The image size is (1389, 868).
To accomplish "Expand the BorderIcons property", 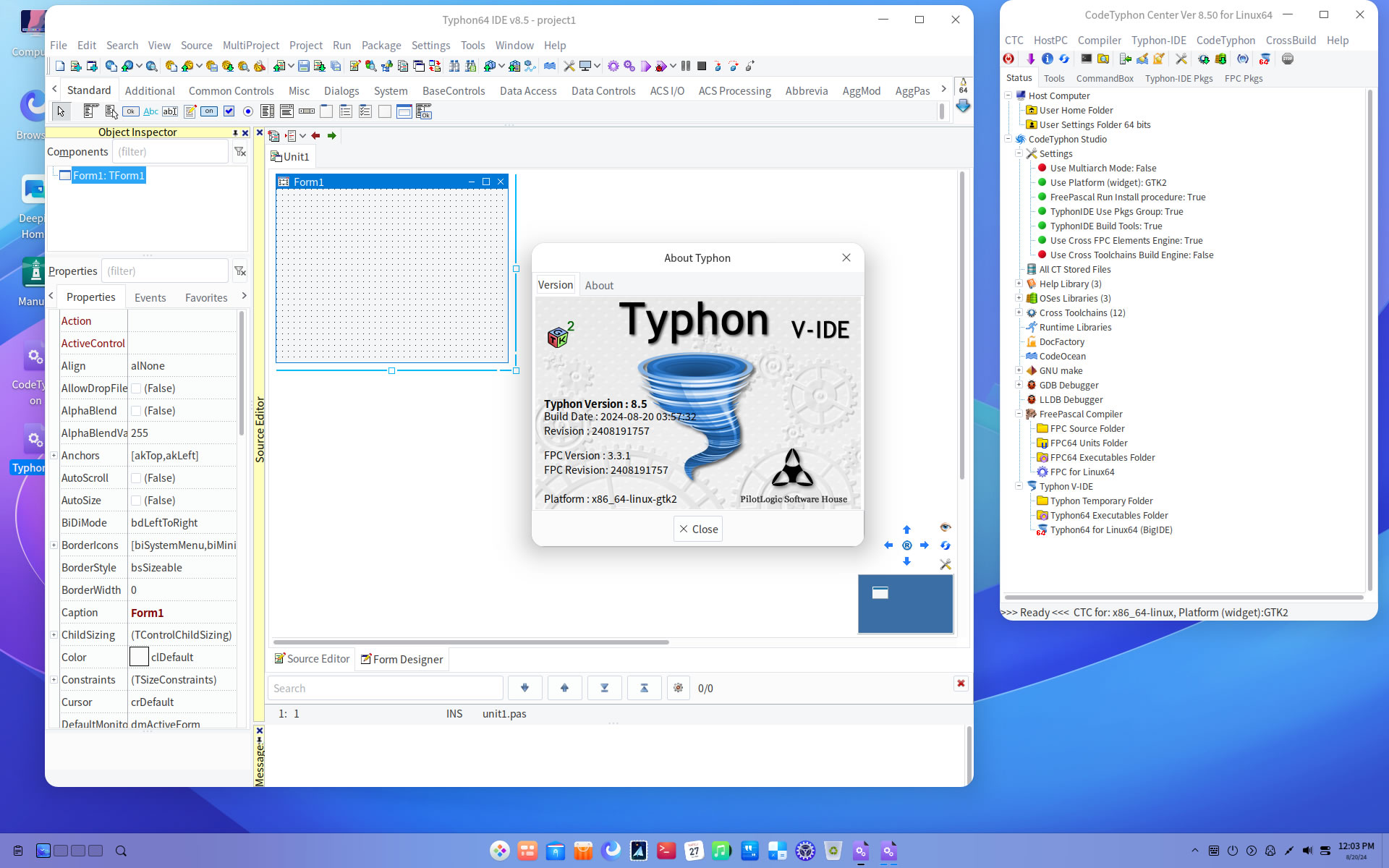I will pos(54,545).
